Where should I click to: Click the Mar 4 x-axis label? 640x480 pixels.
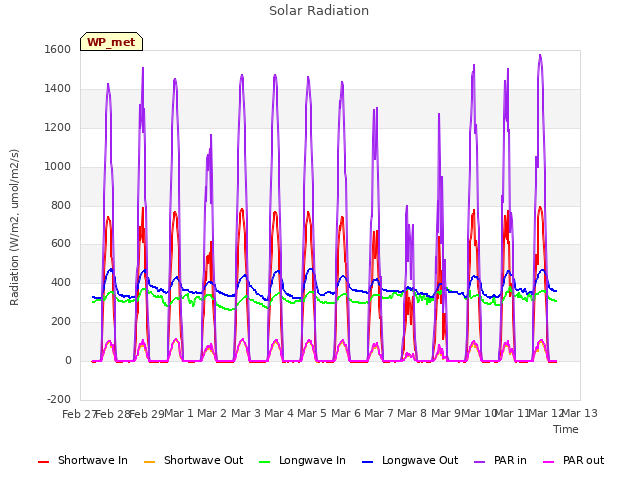279,413
